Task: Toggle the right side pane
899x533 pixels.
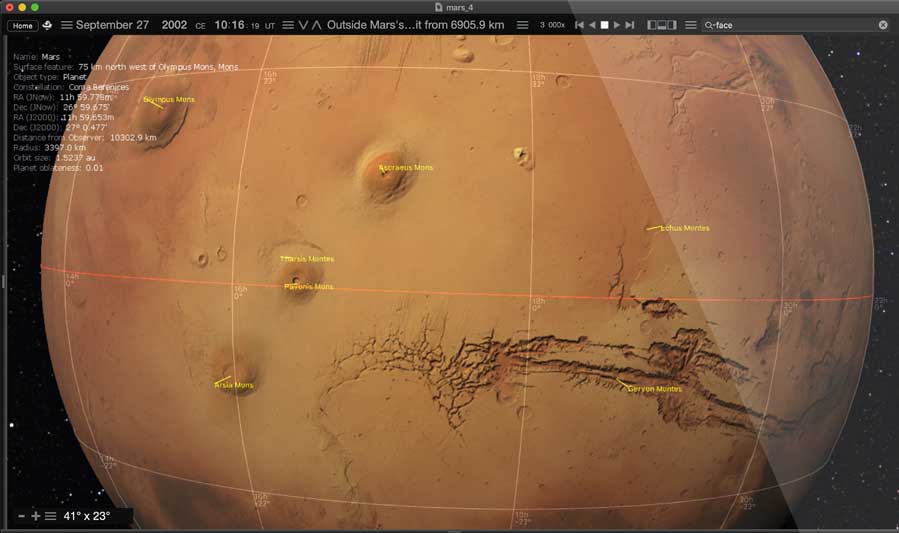Action: pos(671,25)
